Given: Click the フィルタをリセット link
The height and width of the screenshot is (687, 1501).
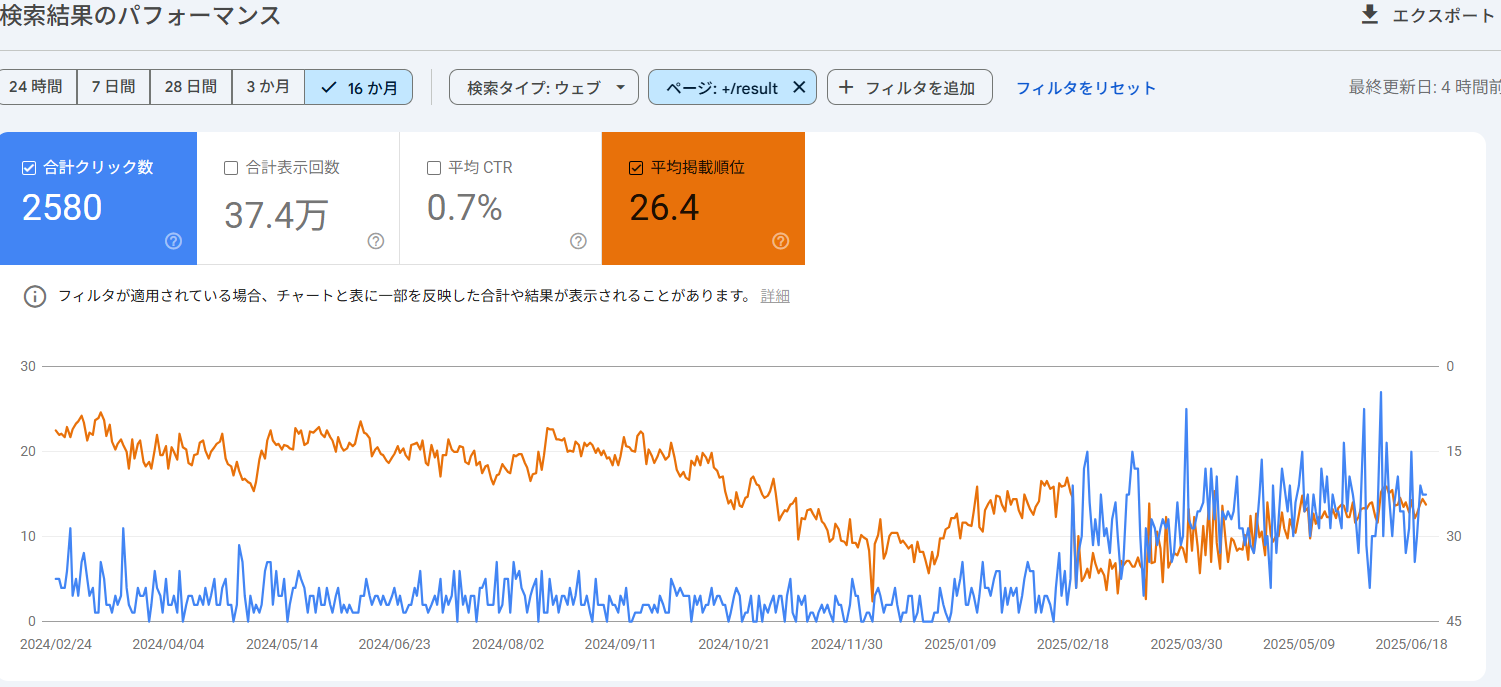Looking at the screenshot, I should 1084,87.
